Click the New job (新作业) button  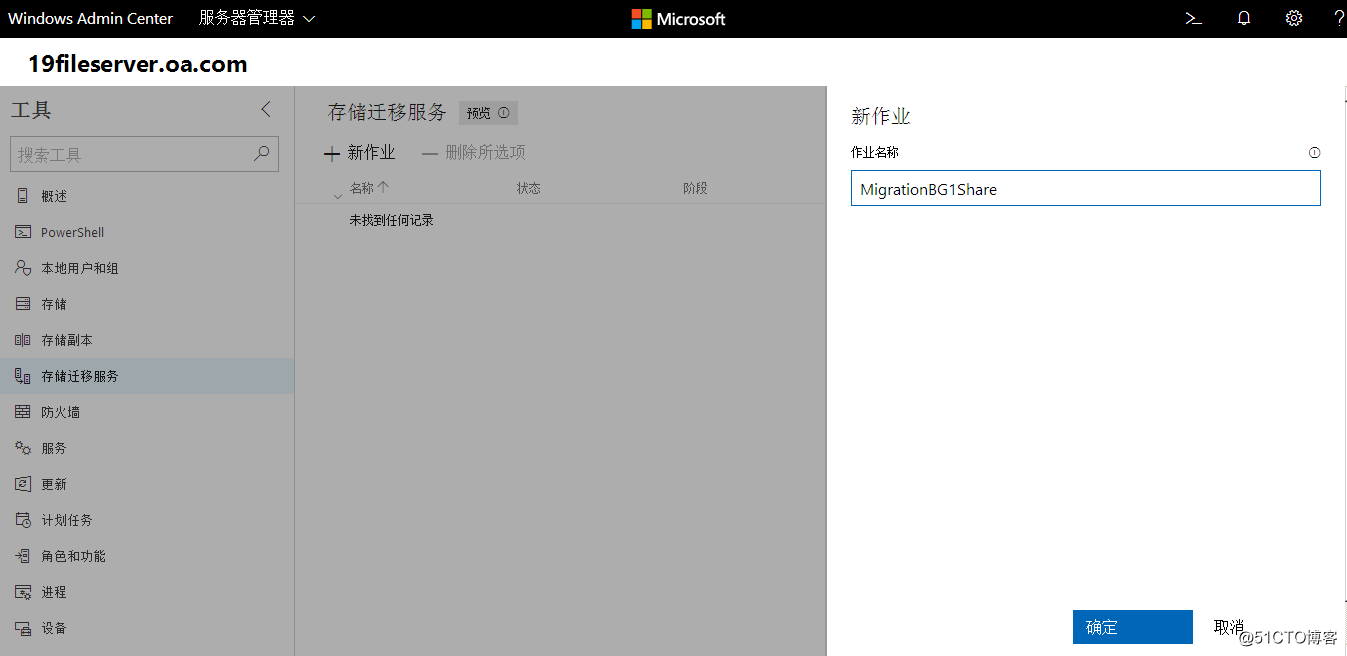click(x=360, y=153)
